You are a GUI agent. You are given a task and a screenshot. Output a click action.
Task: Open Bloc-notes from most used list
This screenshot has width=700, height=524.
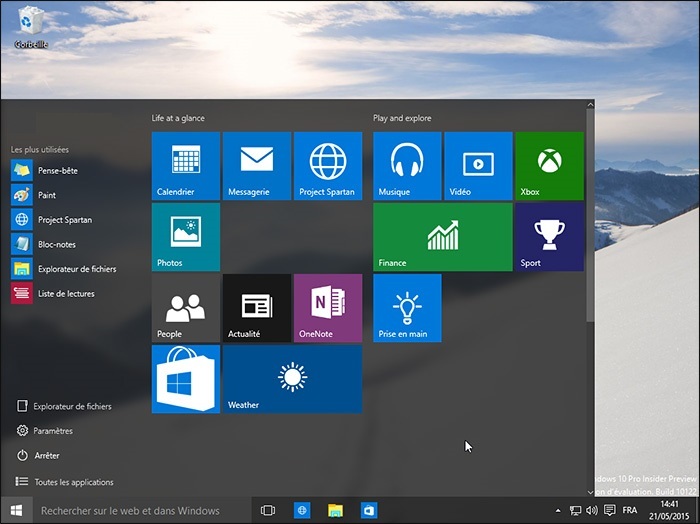44,244
